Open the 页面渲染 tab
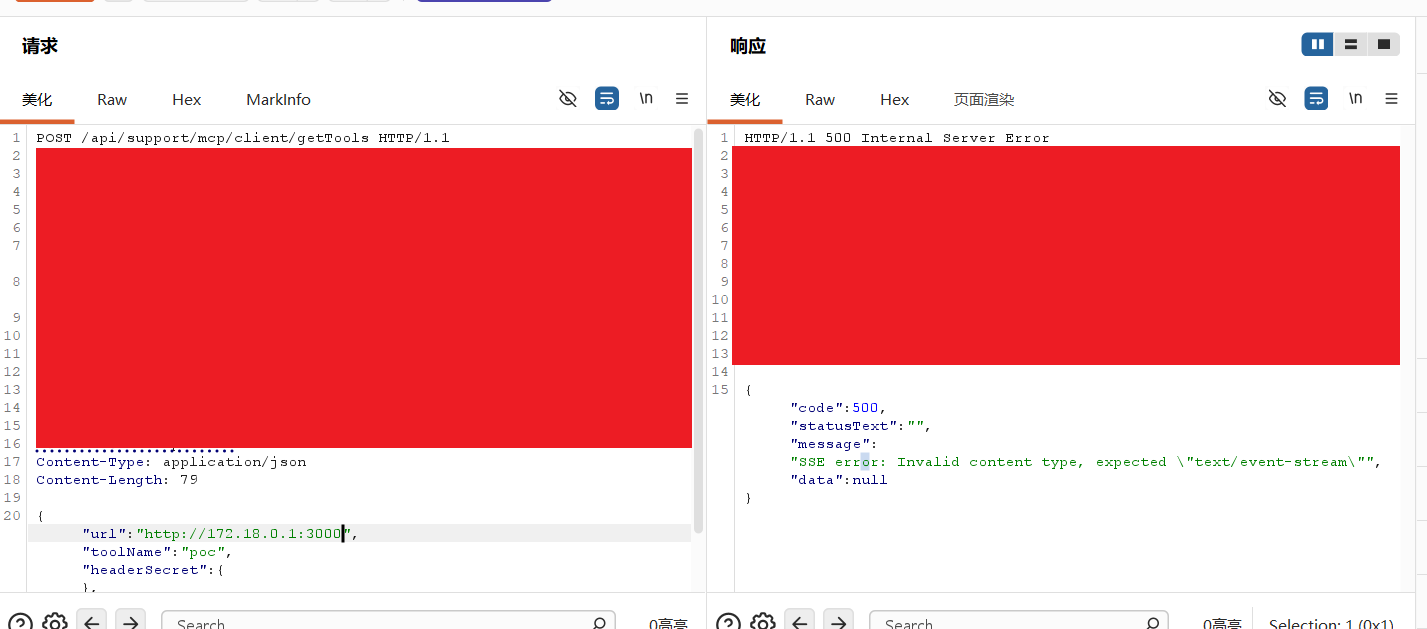Image resolution: width=1427 pixels, height=629 pixels. coord(984,100)
